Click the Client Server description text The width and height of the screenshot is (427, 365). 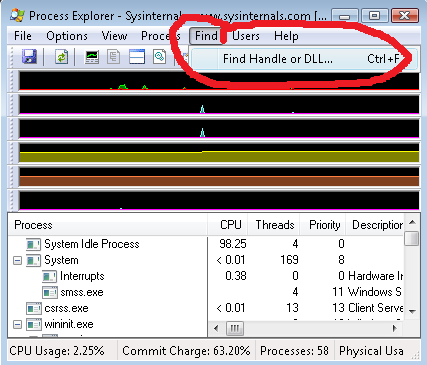tap(376, 308)
